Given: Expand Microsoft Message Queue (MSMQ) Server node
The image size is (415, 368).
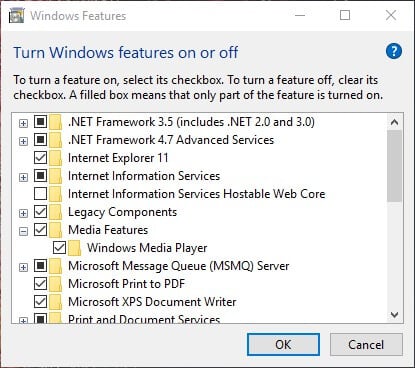Looking at the screenshot, I should point(23,267).
